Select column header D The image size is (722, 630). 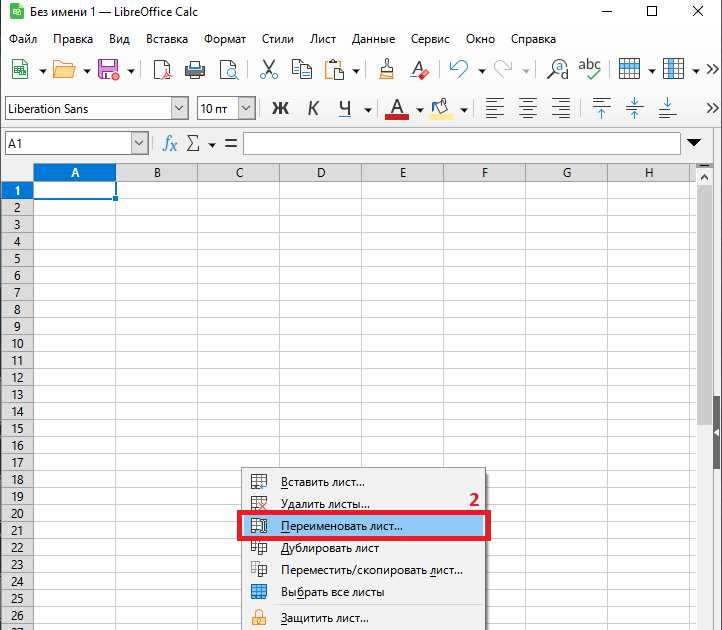pos(320,173)
